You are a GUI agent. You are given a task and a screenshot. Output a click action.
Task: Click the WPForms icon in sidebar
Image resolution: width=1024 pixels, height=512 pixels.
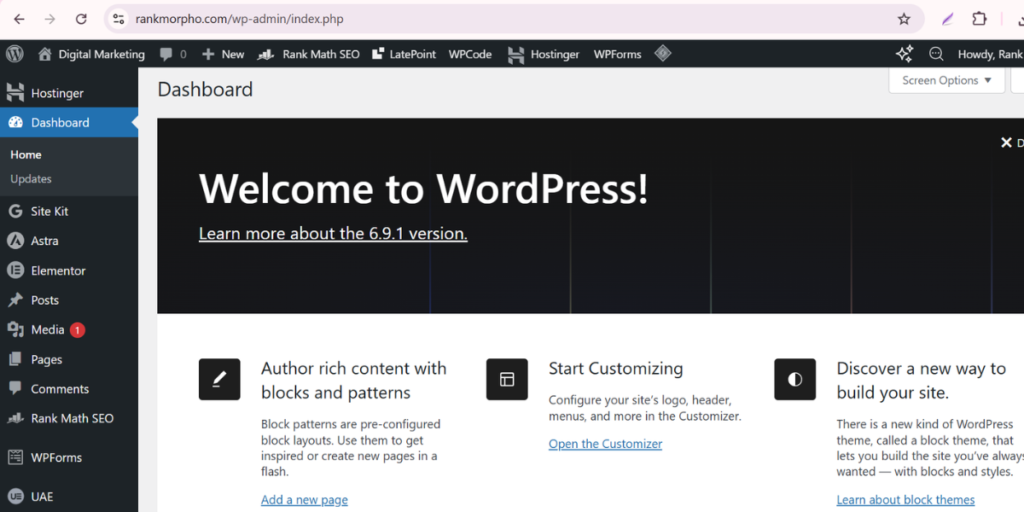pos(15,457)
